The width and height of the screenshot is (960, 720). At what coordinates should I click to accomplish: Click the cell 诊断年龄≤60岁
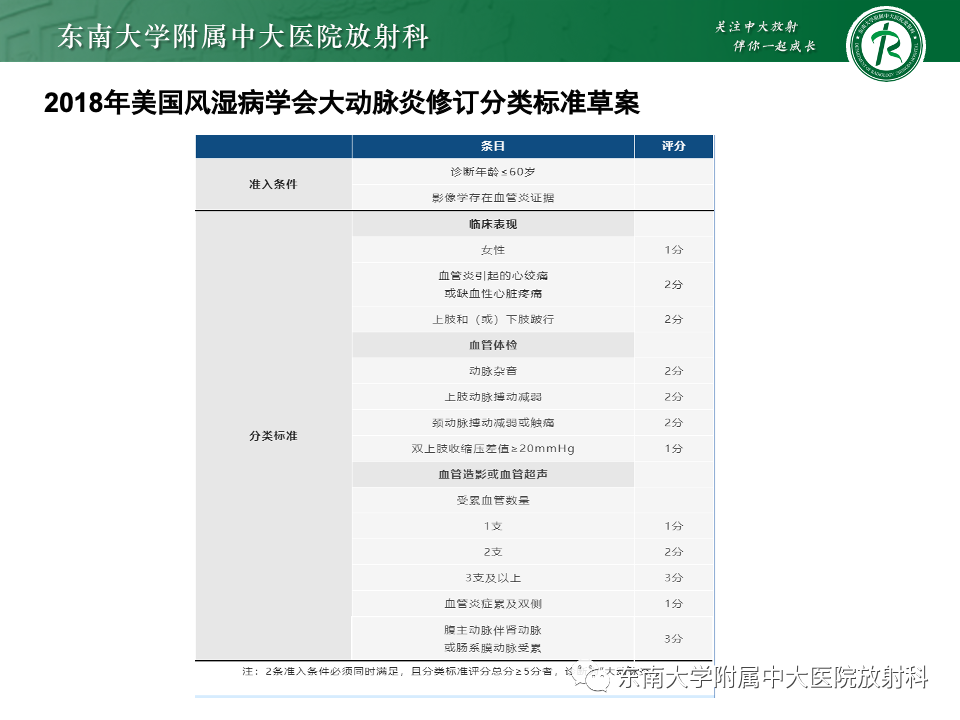coord(493,172)
